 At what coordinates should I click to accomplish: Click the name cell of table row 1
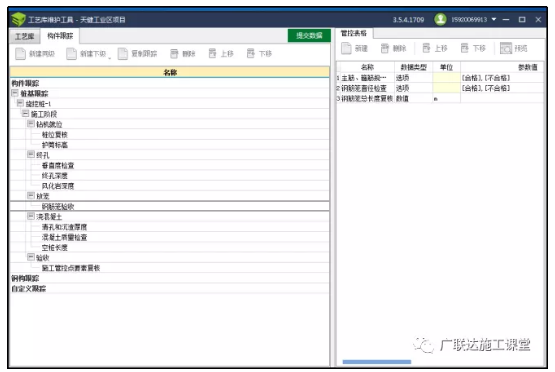coord(367,78)
